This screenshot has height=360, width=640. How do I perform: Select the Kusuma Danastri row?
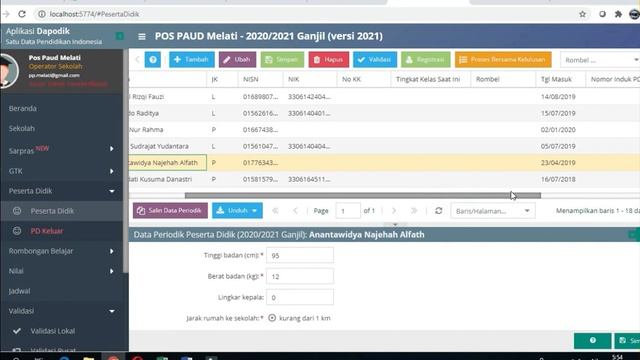[384, 179]
